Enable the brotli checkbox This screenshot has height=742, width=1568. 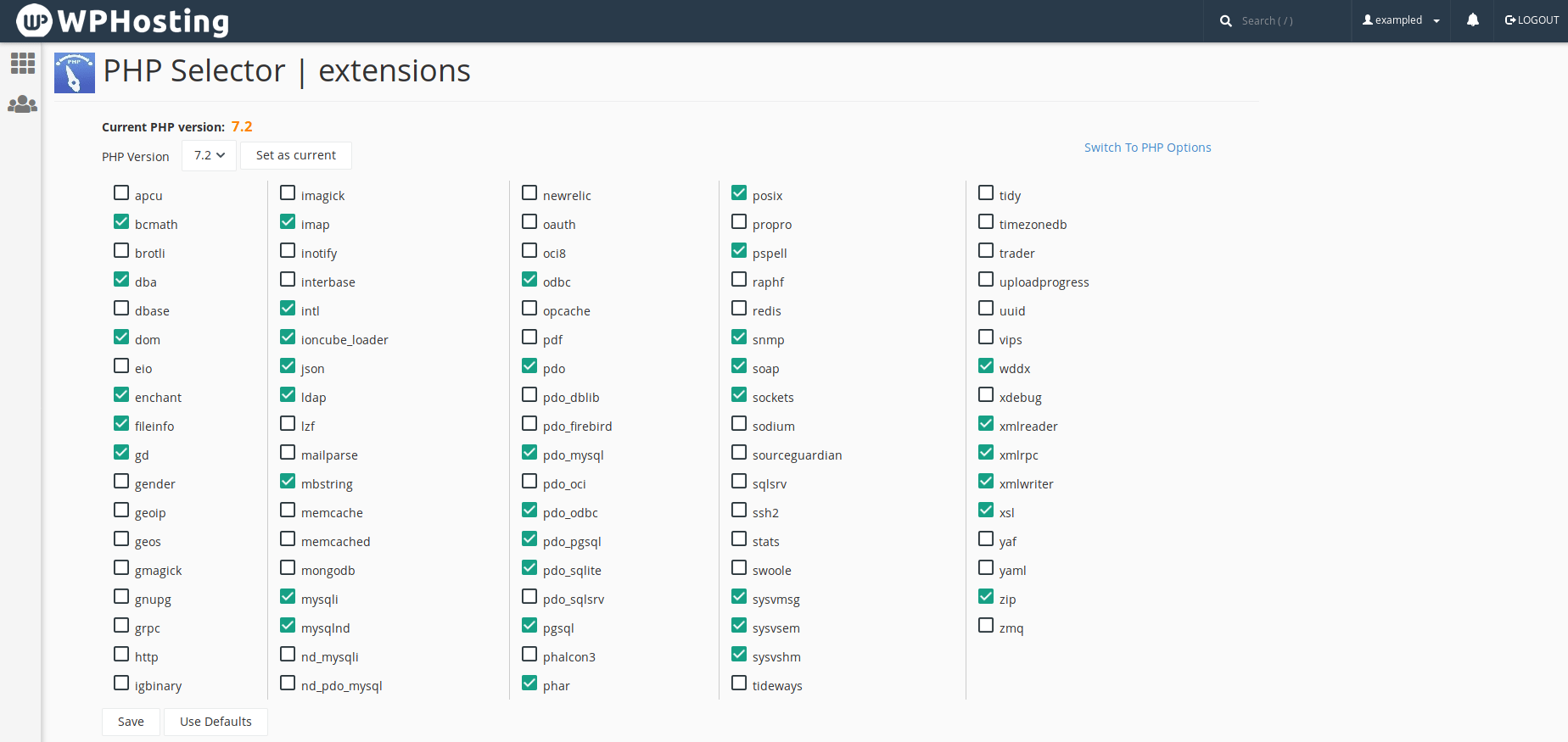121,251
